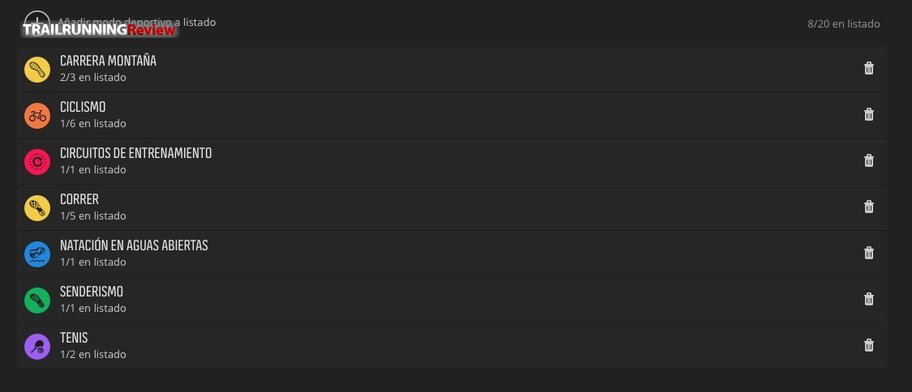Expand the Tenis sport mode entry

pos(452,346)
